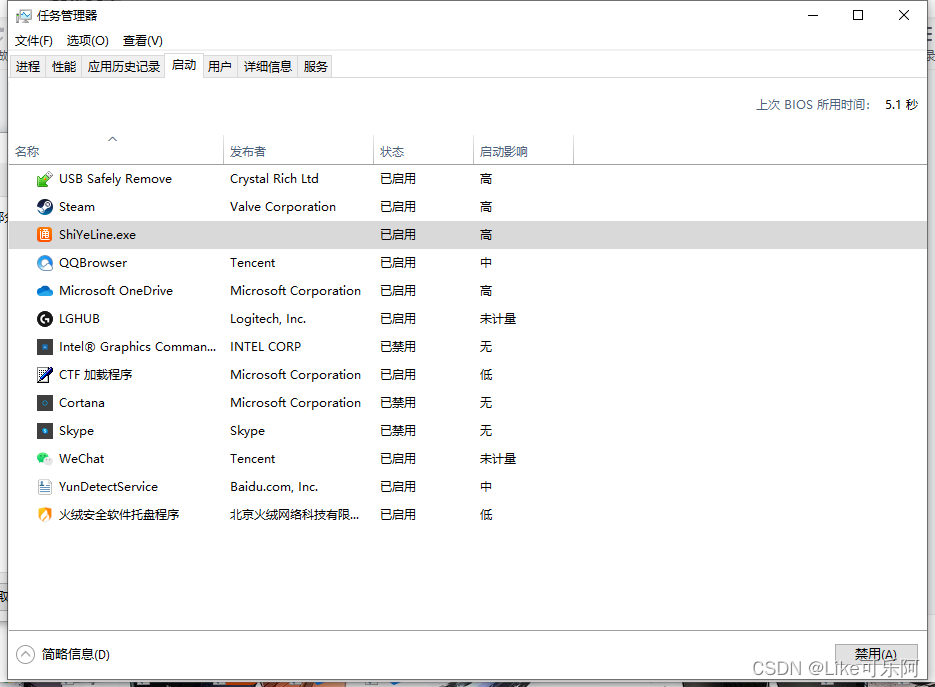Click the sort arrow above 名称 column
This screenshot has height=687, width=935.
[x=112, y=139]
